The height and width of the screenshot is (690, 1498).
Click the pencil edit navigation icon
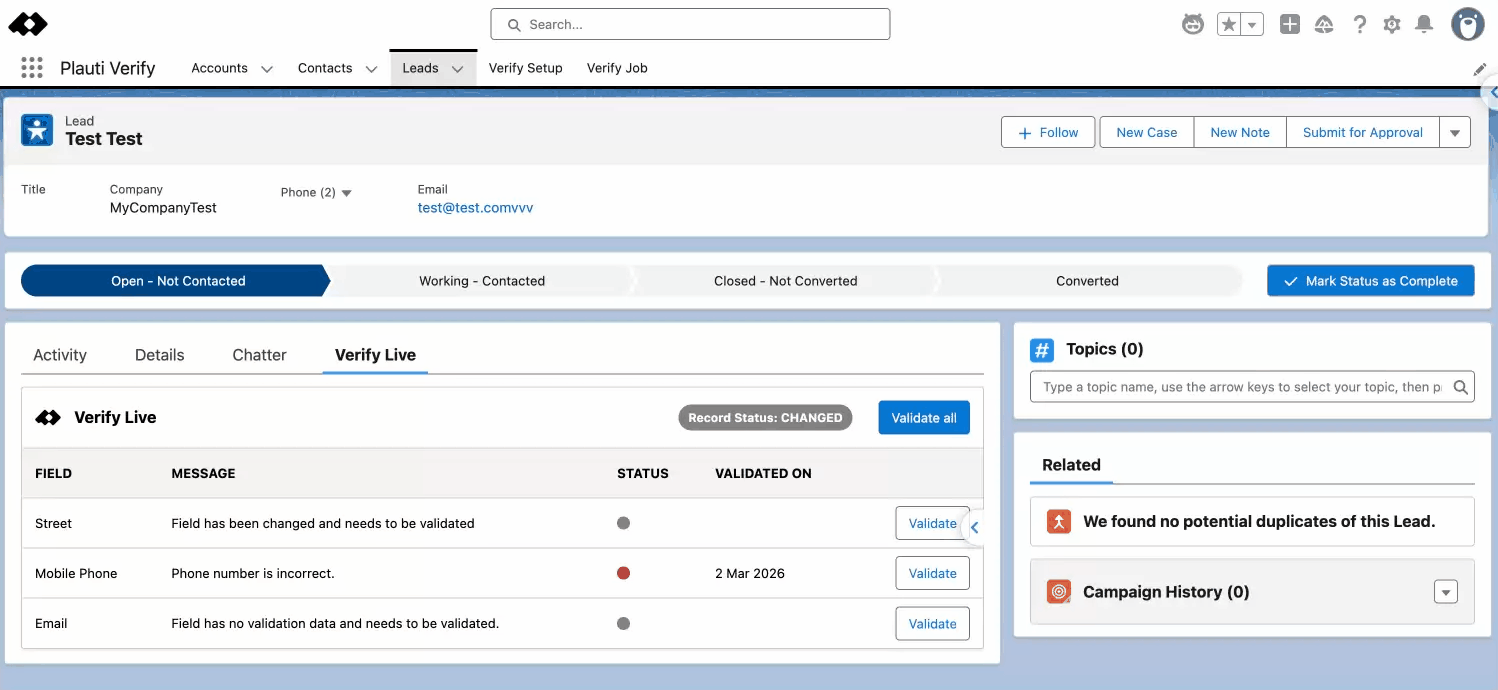click(1480, 69)
